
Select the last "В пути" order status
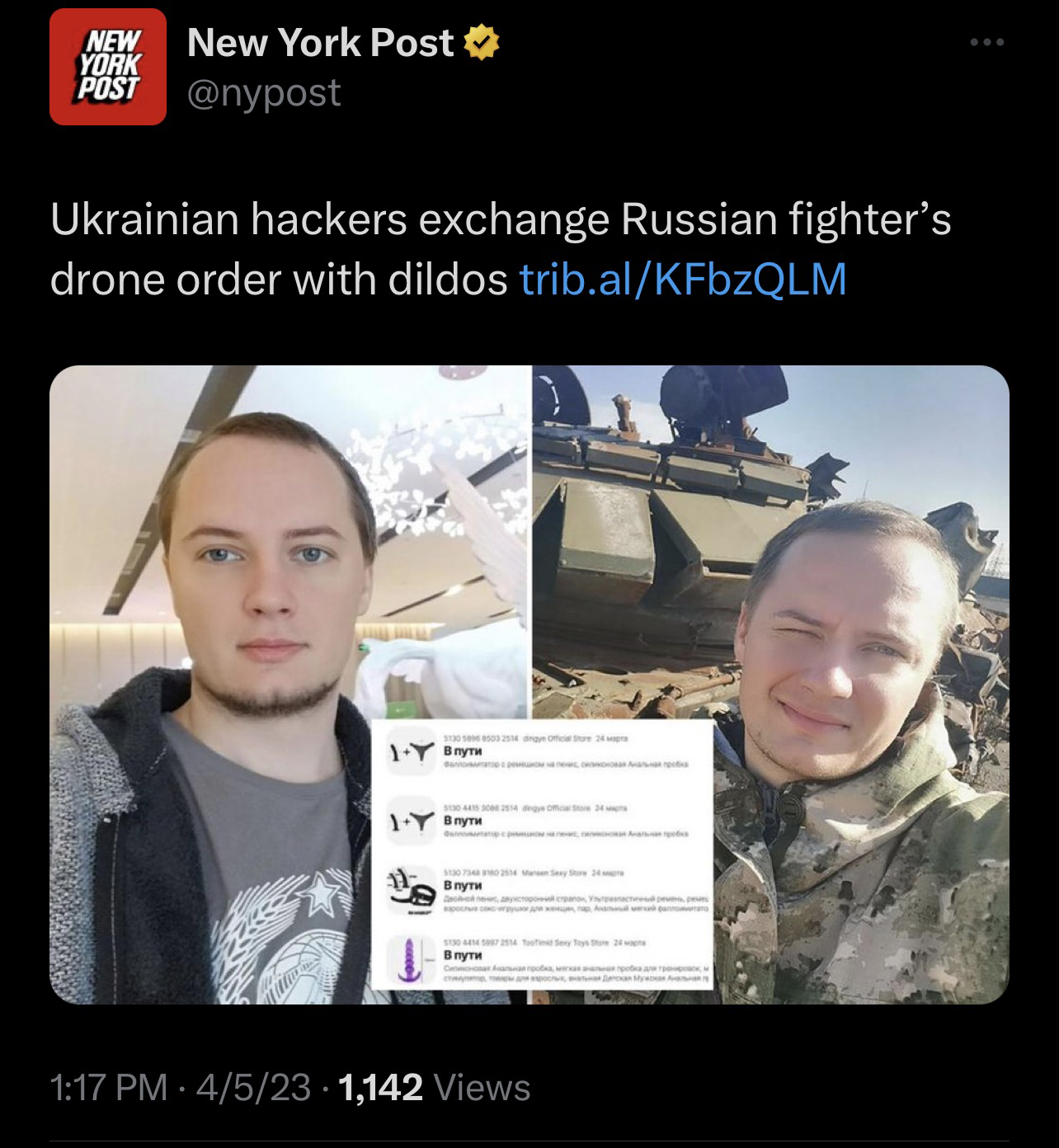463,955
